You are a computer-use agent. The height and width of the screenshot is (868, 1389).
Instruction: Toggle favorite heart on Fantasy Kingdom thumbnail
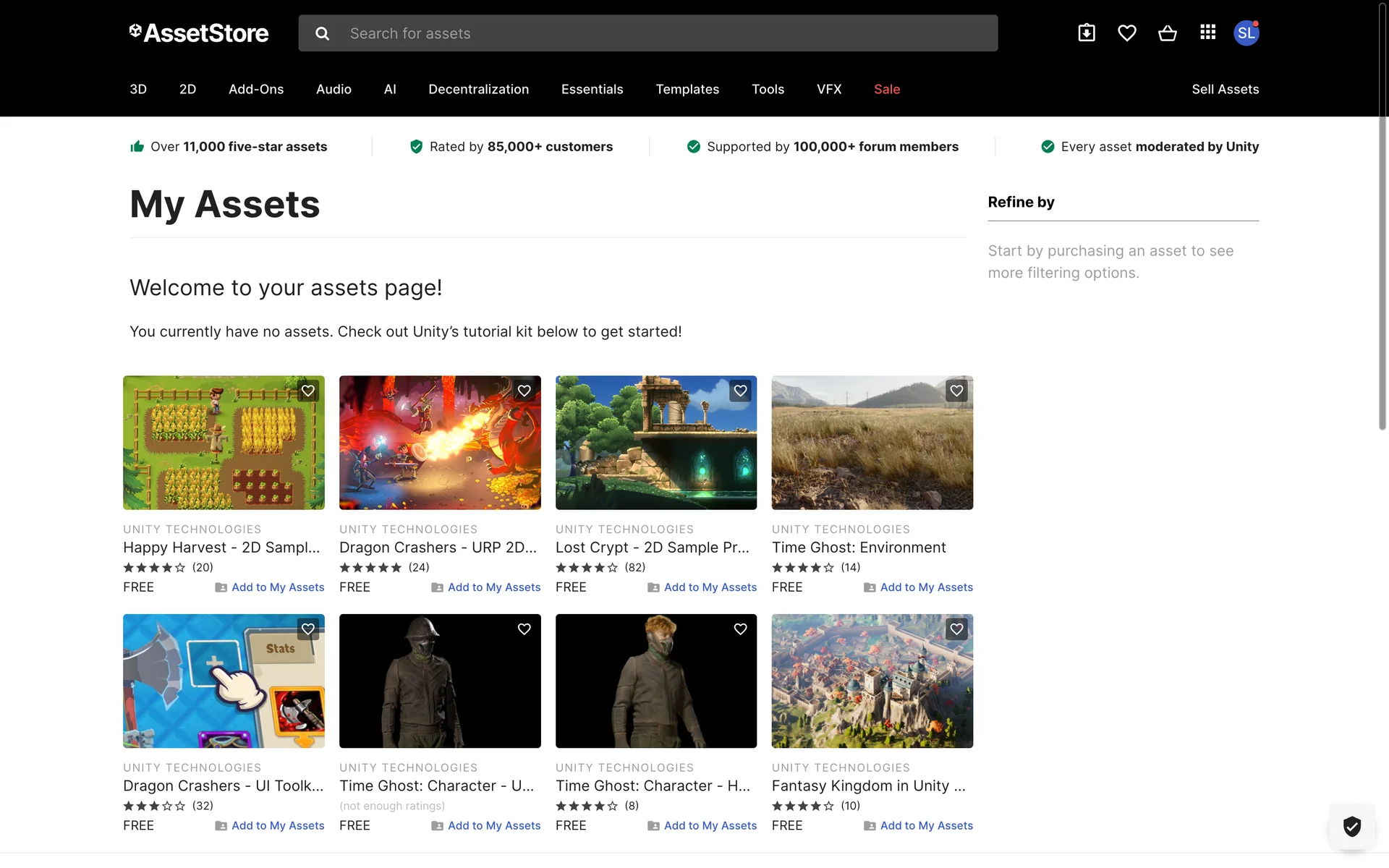pyautogui.click(x=956, y=629)
